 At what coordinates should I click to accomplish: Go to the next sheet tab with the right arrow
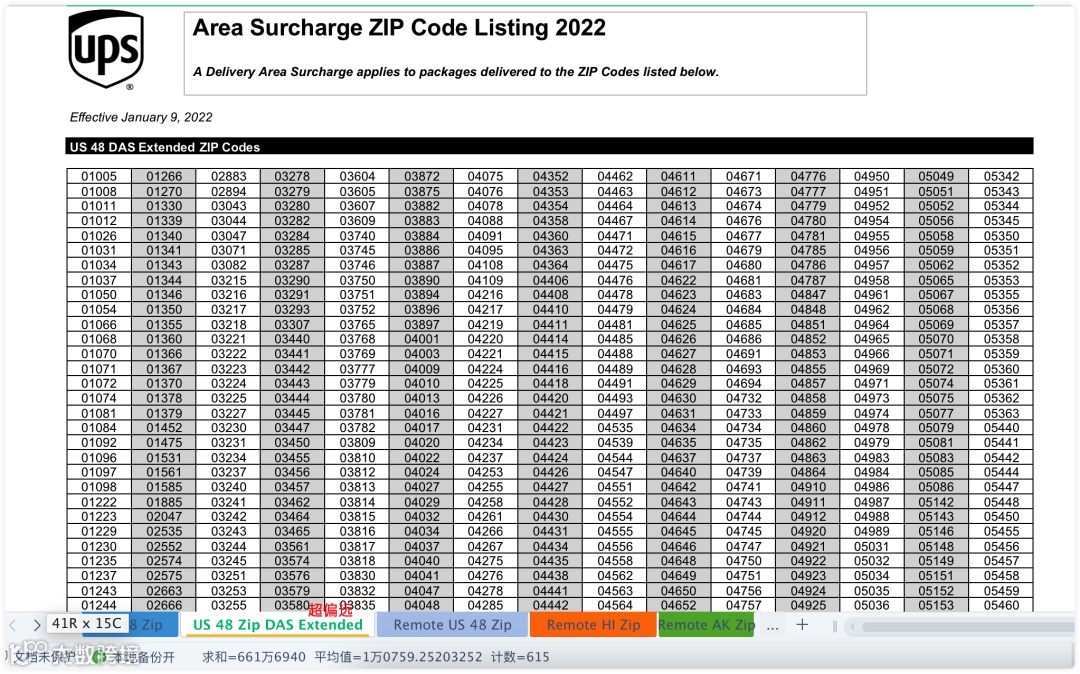coord(37,625)
